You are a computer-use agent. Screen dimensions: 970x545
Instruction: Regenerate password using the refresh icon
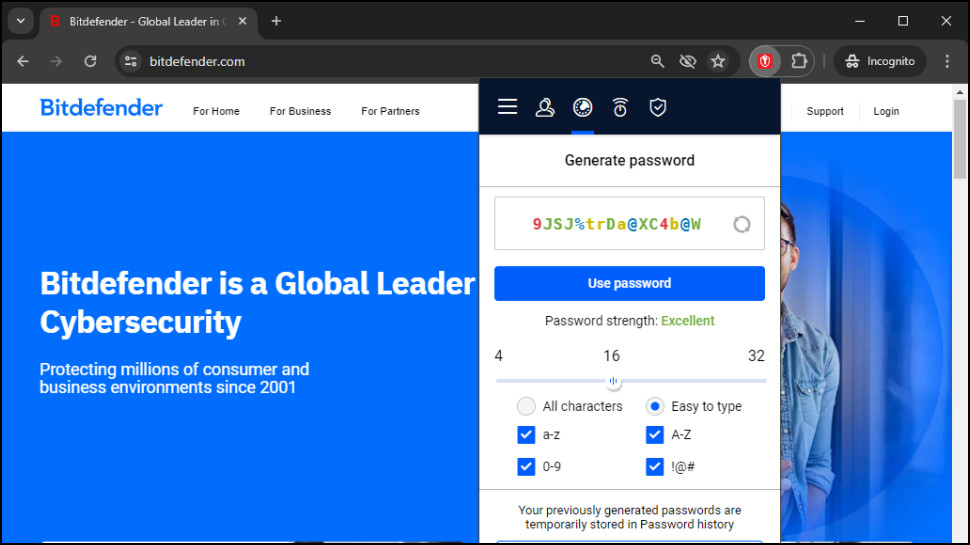(x=742, y=224)
